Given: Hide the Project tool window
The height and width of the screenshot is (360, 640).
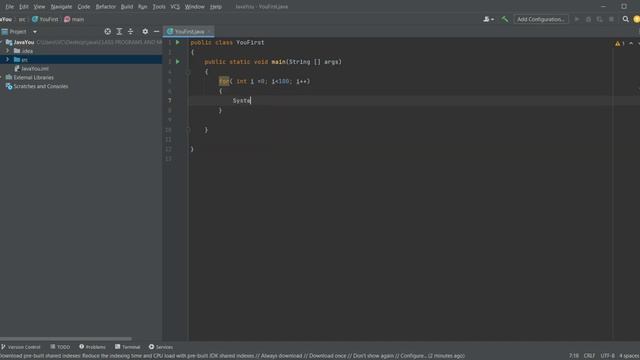Looking at the screenshot, I should 157,31.
